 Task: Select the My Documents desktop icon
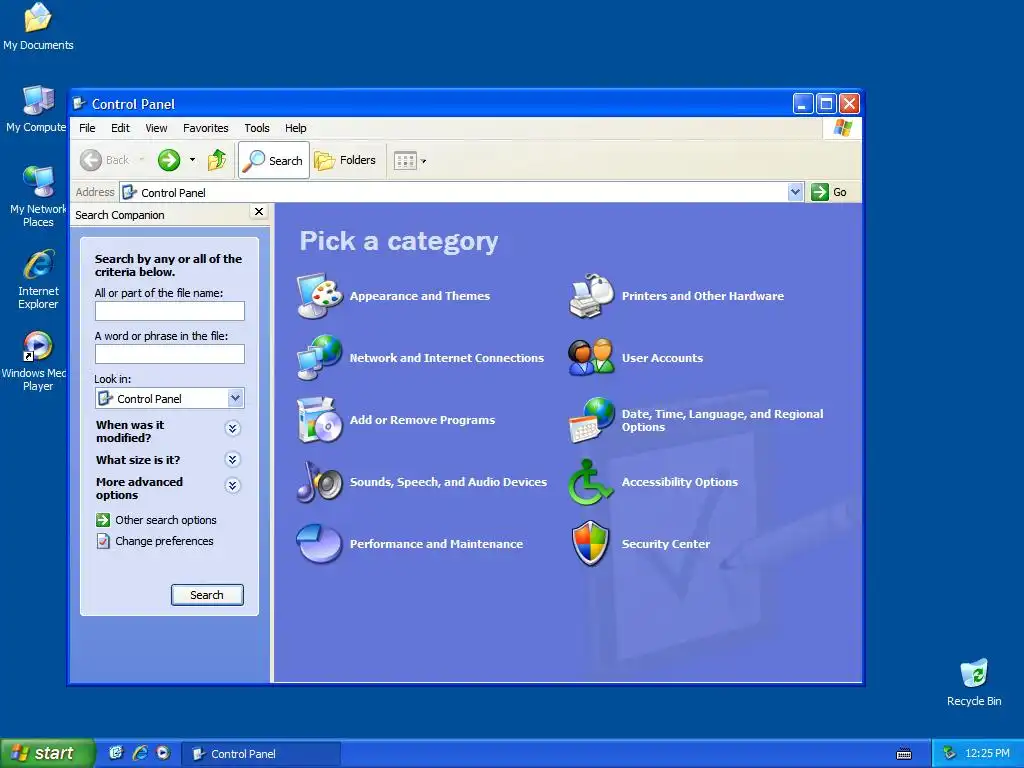point(38,26)
